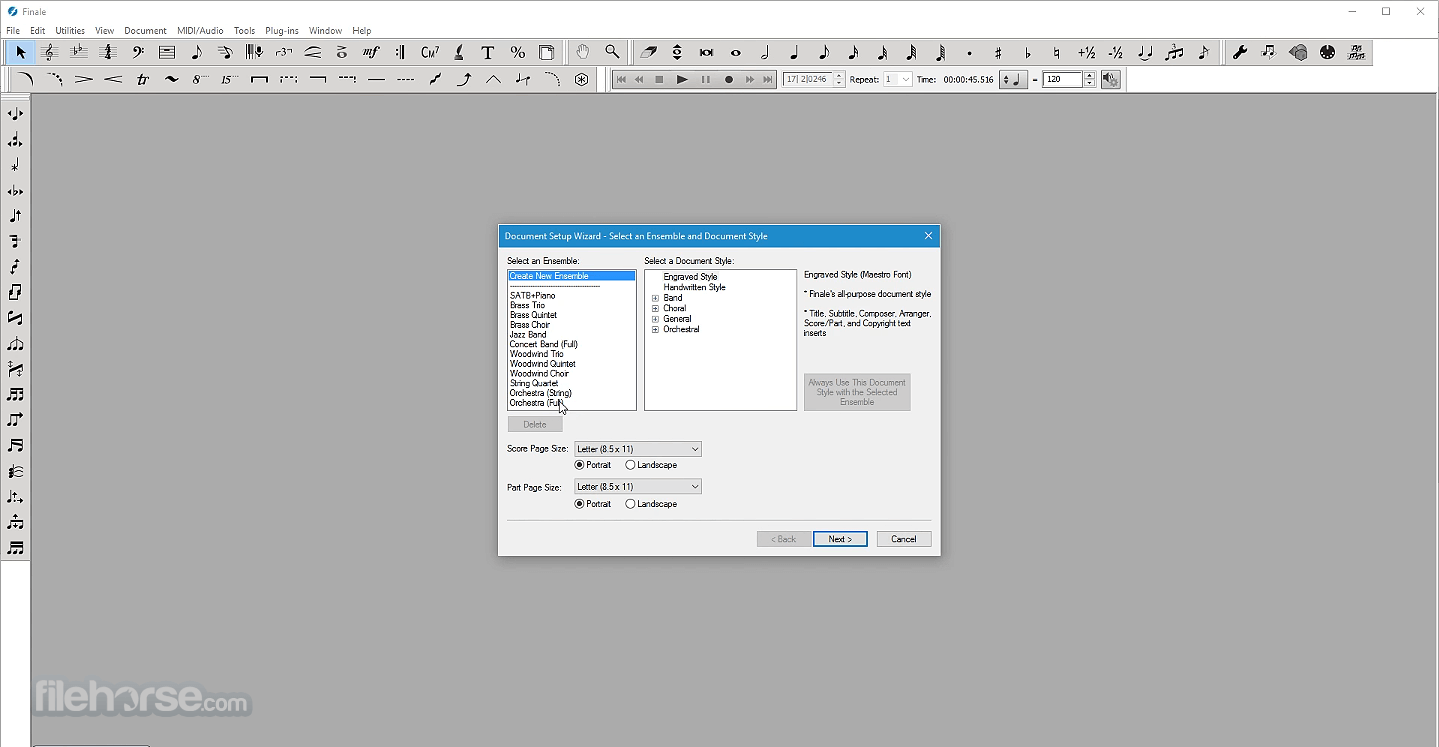Click Next in the Setup Wizard
The image size is (1439, 747).
coord(840,539)
